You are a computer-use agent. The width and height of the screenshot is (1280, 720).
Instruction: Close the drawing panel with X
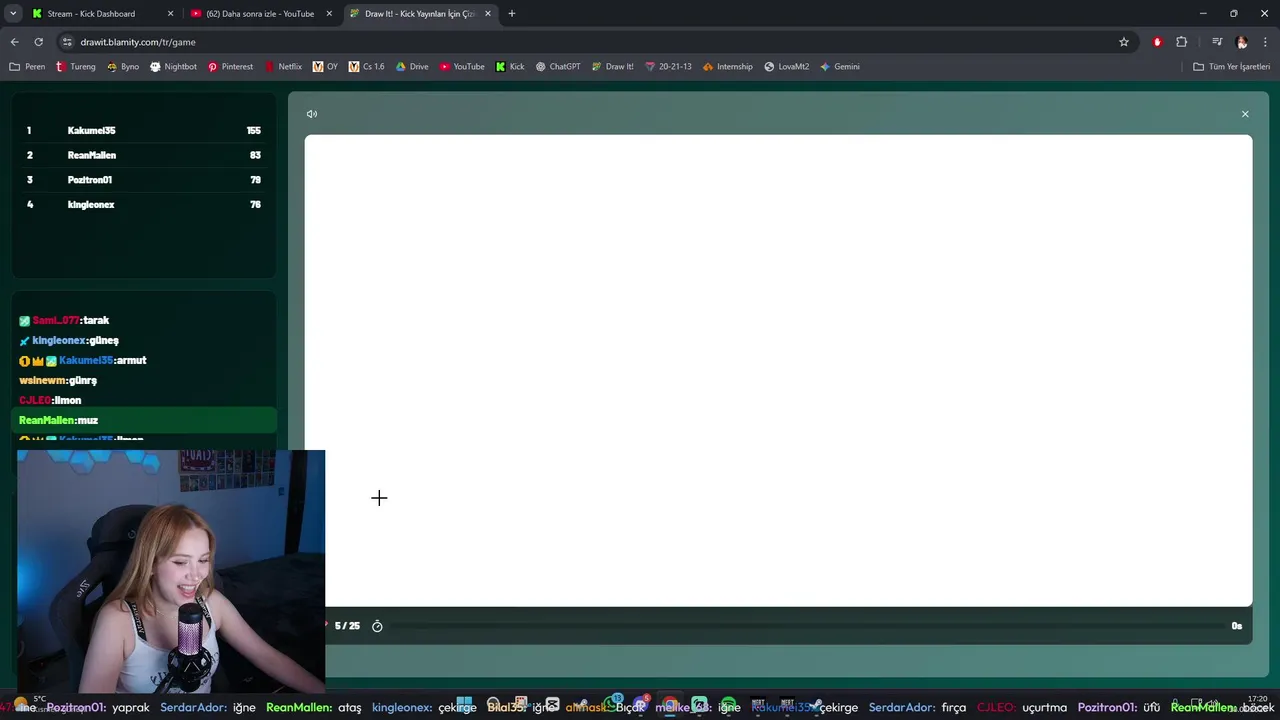[x=1245, y=114]
